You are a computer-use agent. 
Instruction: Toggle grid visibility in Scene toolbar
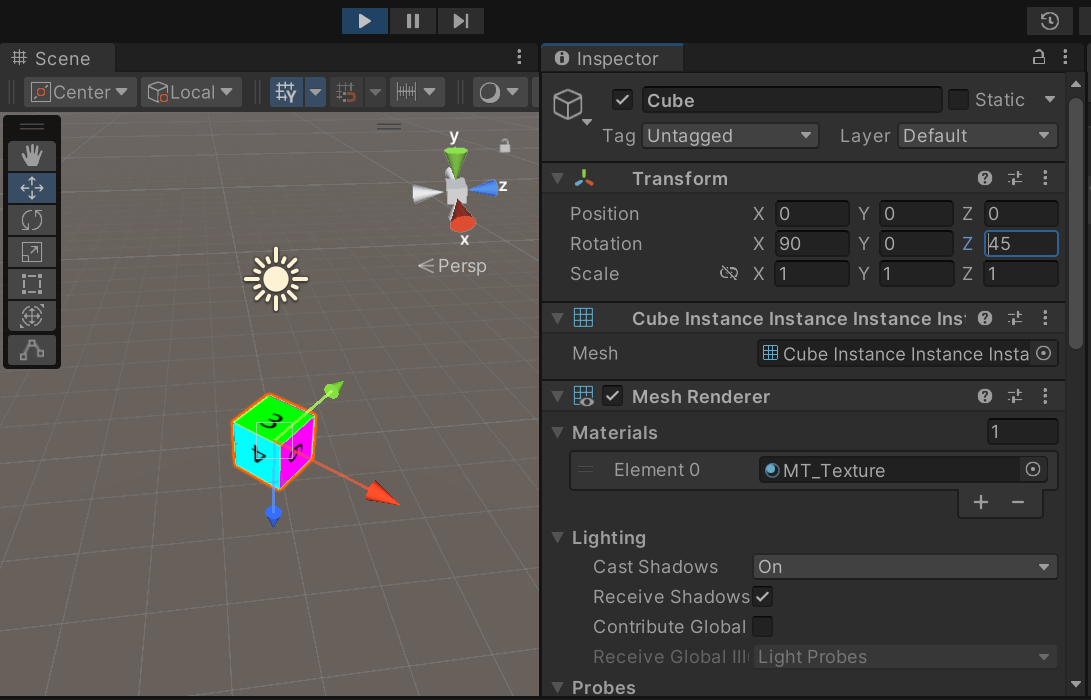(x=286, y=92)
